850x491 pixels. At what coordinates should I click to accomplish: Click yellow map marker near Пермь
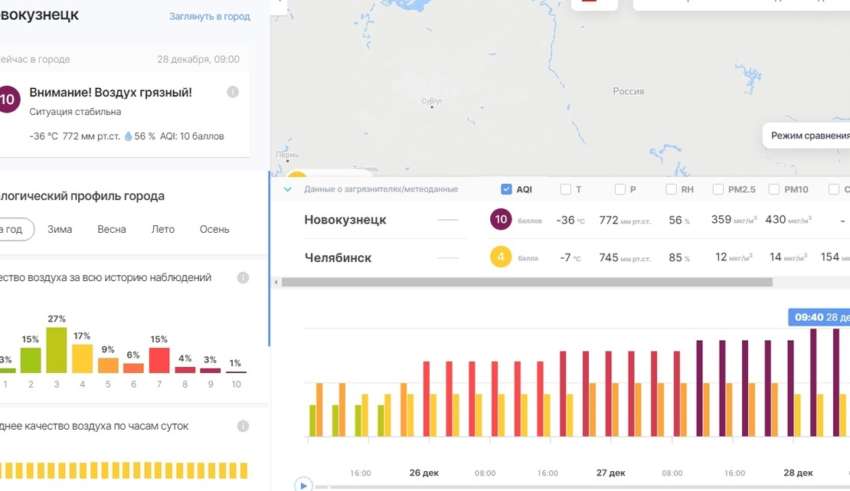297,178
